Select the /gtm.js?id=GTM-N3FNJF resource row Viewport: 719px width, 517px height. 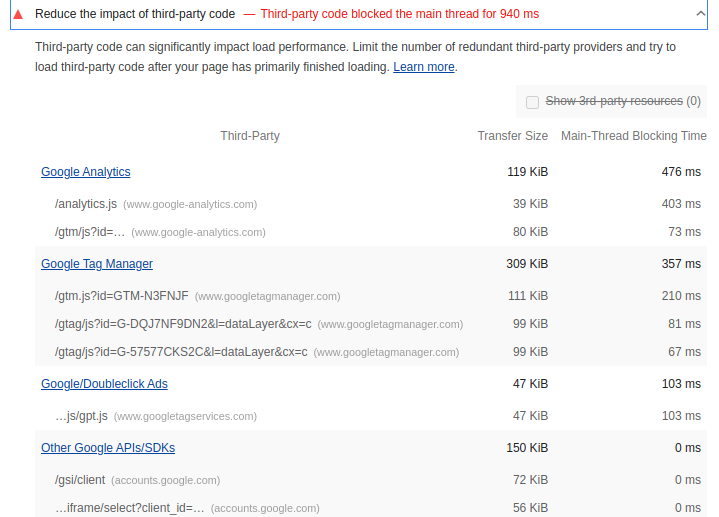(122, 296)
